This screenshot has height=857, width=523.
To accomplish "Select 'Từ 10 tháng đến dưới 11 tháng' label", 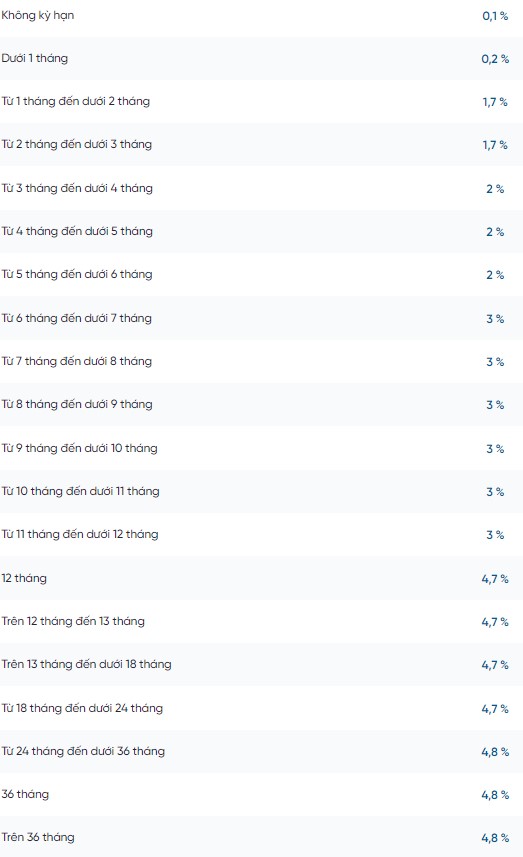I will pos(80,491).
